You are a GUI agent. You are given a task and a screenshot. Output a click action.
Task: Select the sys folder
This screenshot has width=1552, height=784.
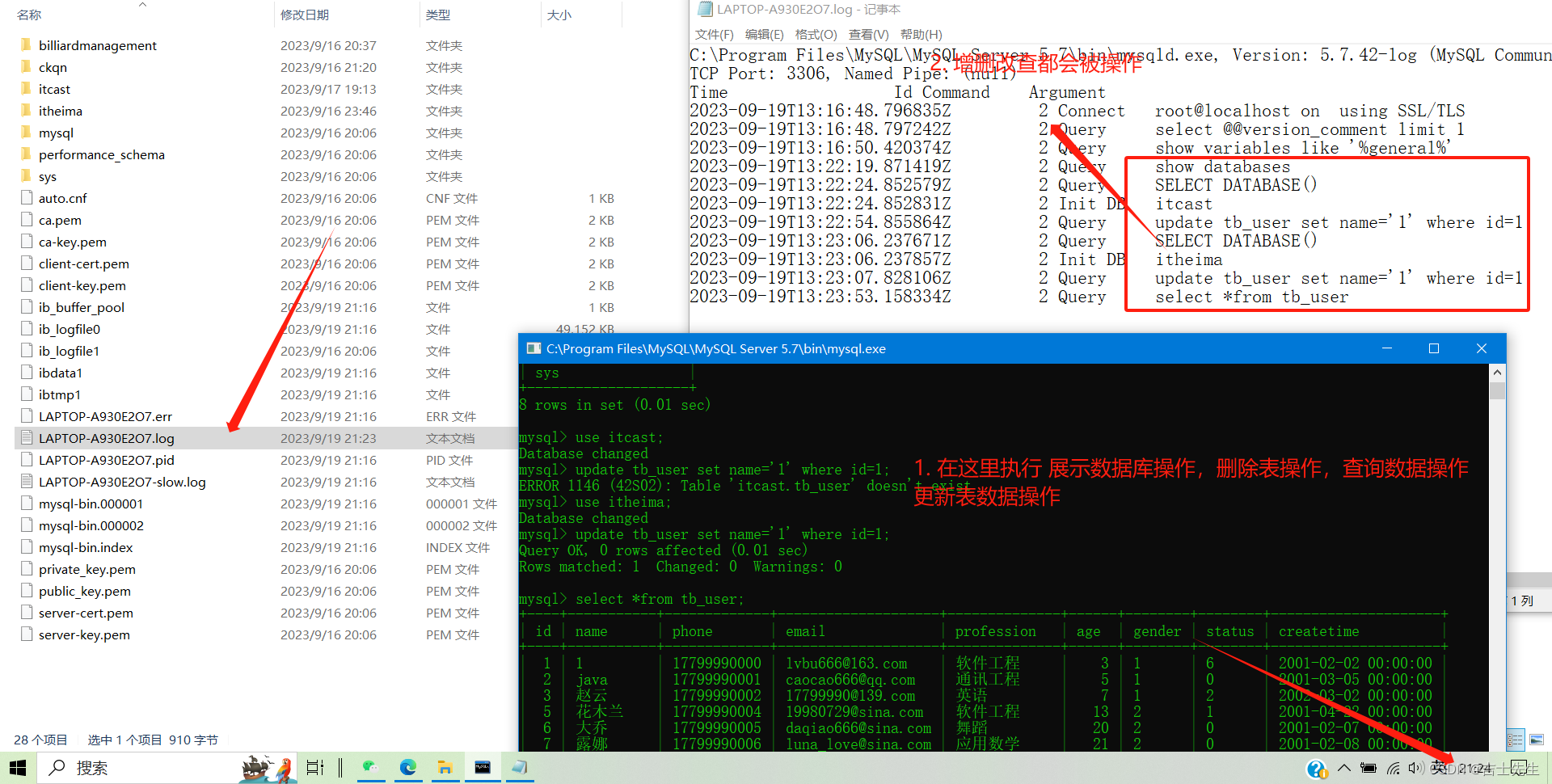coord(48,176)
